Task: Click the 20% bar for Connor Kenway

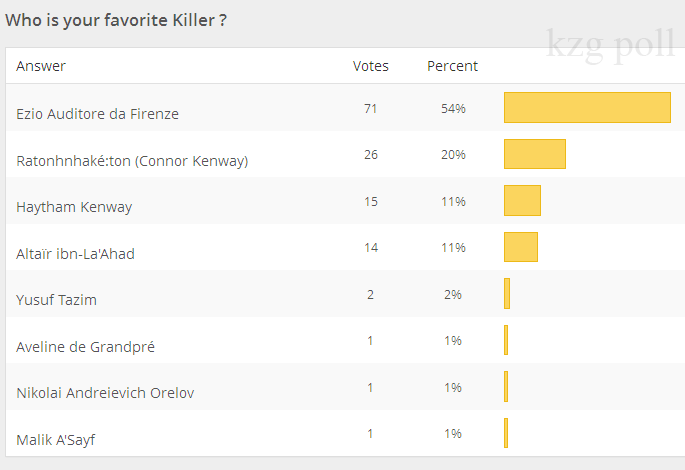Action: point(535,154)
